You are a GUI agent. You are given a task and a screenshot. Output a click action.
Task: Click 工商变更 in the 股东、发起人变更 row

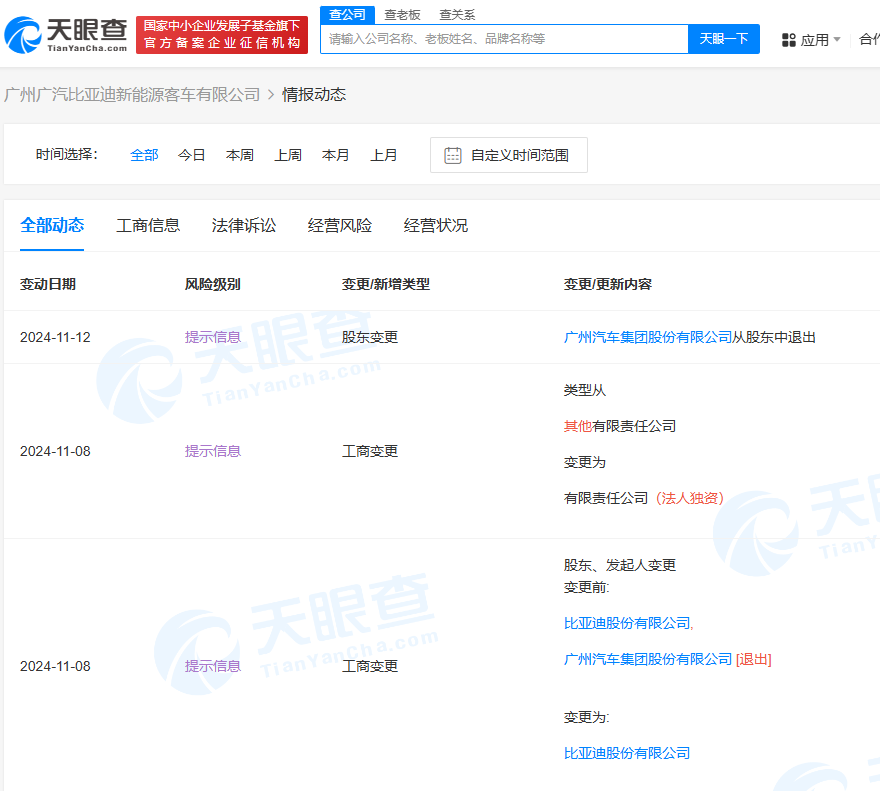tap(370, 666)
